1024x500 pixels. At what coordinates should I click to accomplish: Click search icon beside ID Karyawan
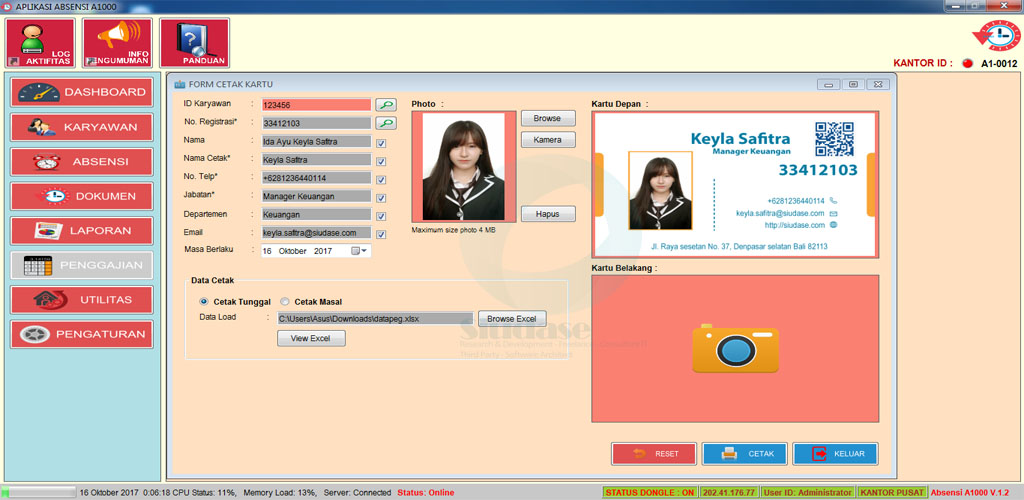(385, 104)
